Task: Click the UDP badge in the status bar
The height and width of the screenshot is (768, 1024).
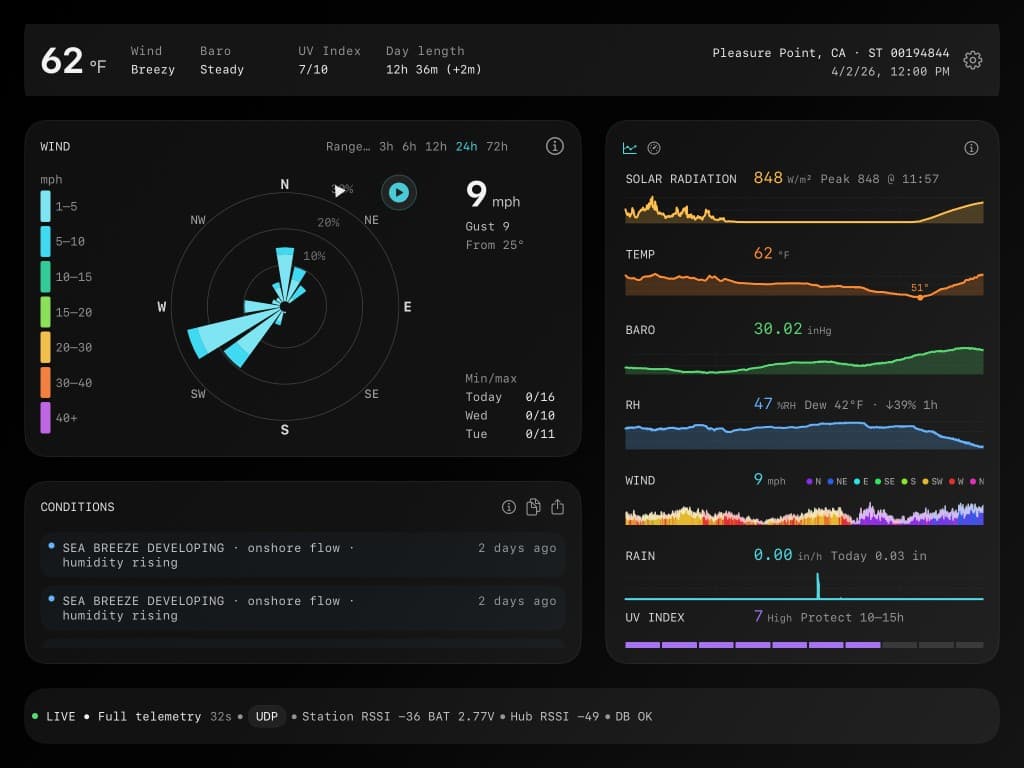Action: click(x=267, y=717)
